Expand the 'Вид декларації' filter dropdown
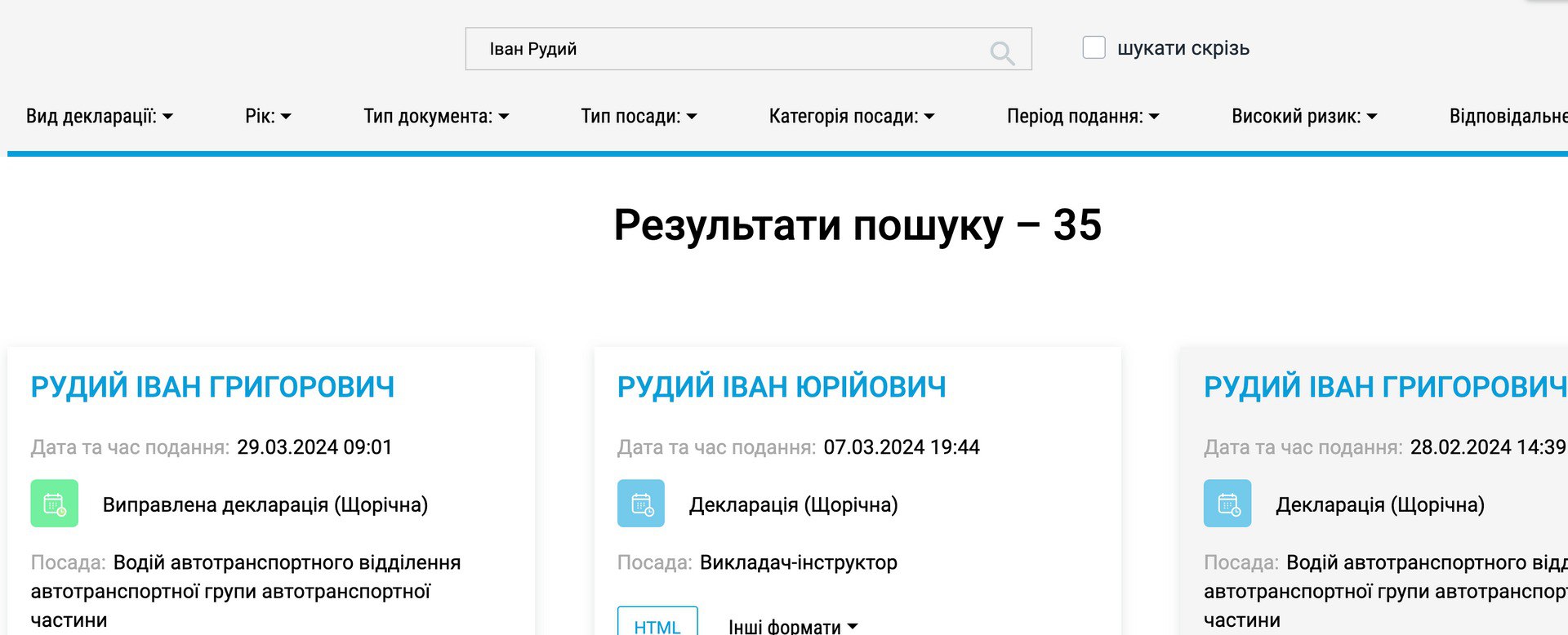 (x=100, y=117)
